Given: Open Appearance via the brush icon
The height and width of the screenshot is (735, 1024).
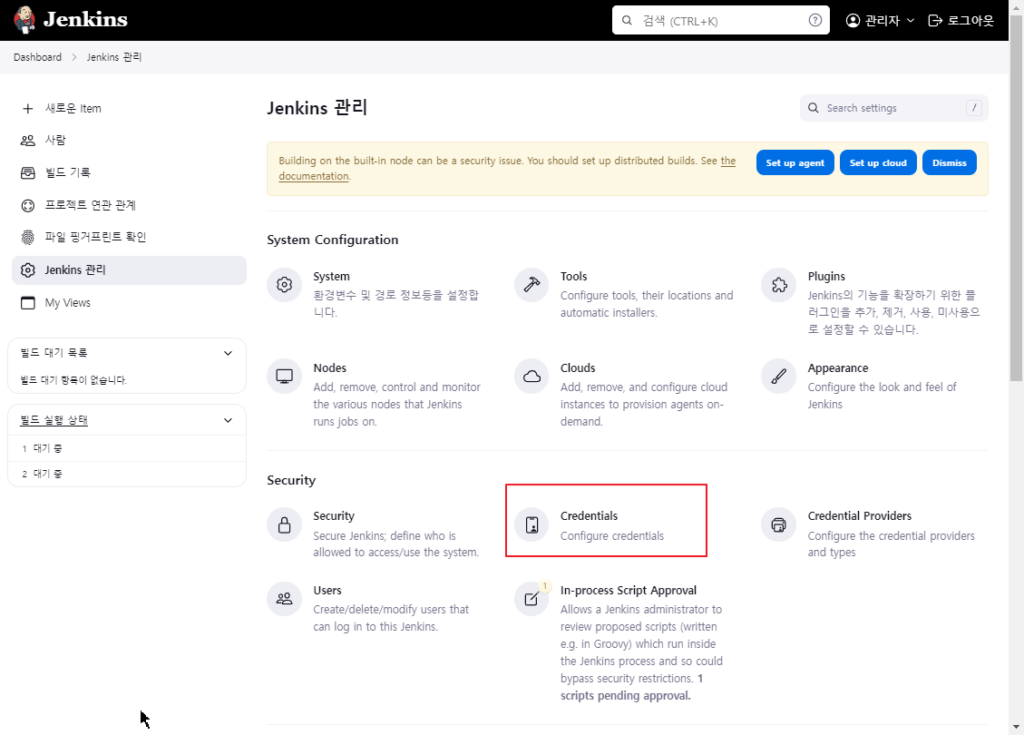Looking at the screenshot, I should pyautogui.click(x=778, y=376).
